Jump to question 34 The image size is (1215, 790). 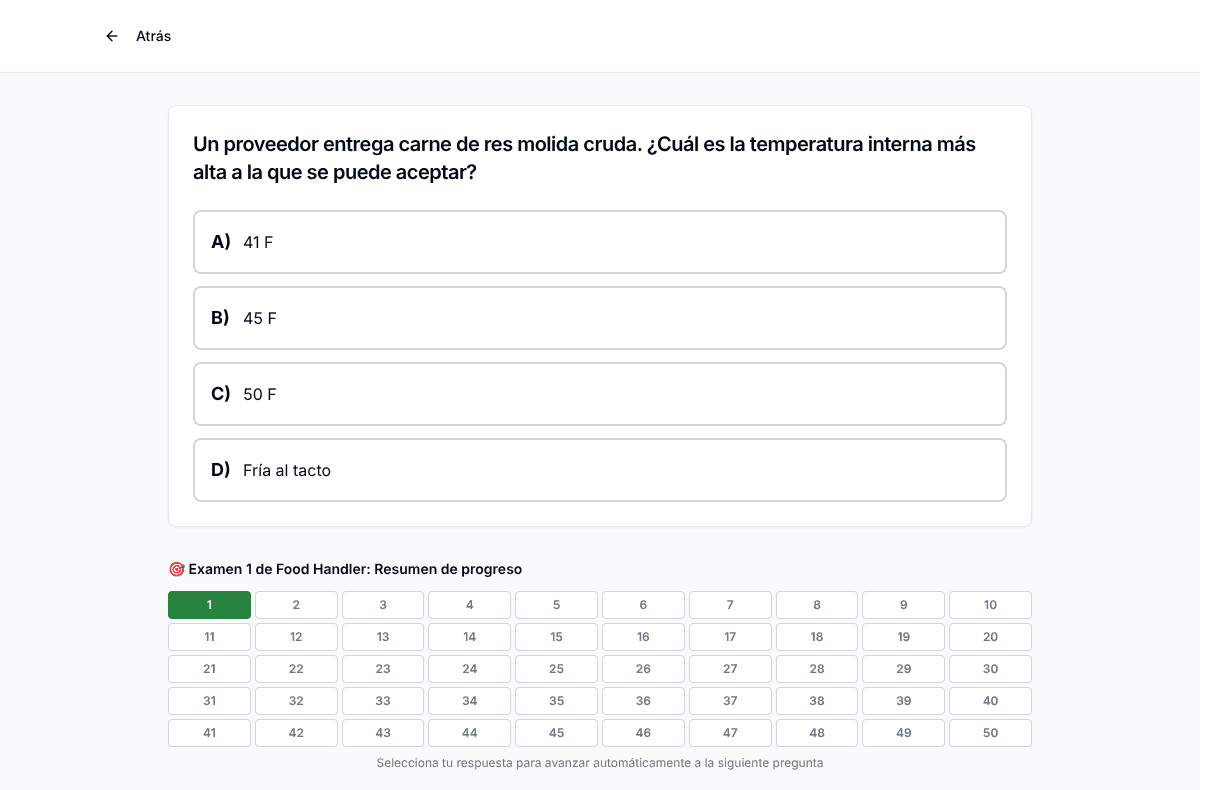[x=470, y=701]
